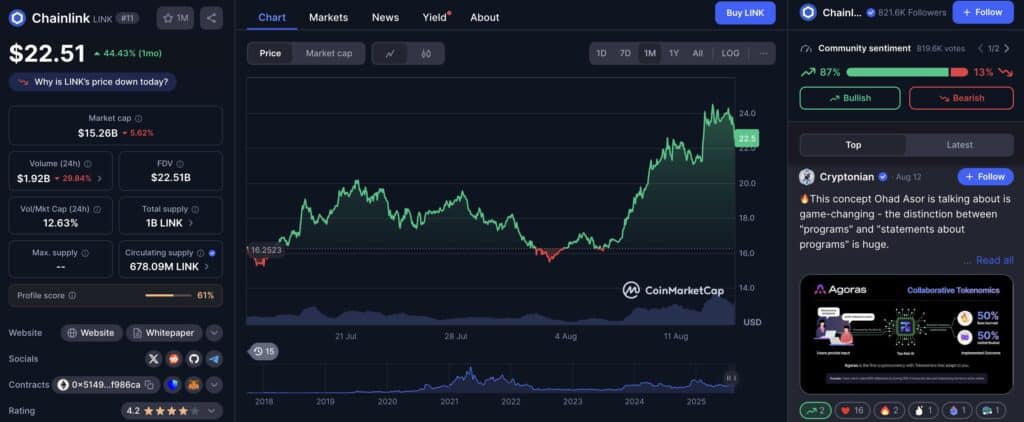Expand more contracts chevron
1024x422 pixels.
[x=214, y=385]
